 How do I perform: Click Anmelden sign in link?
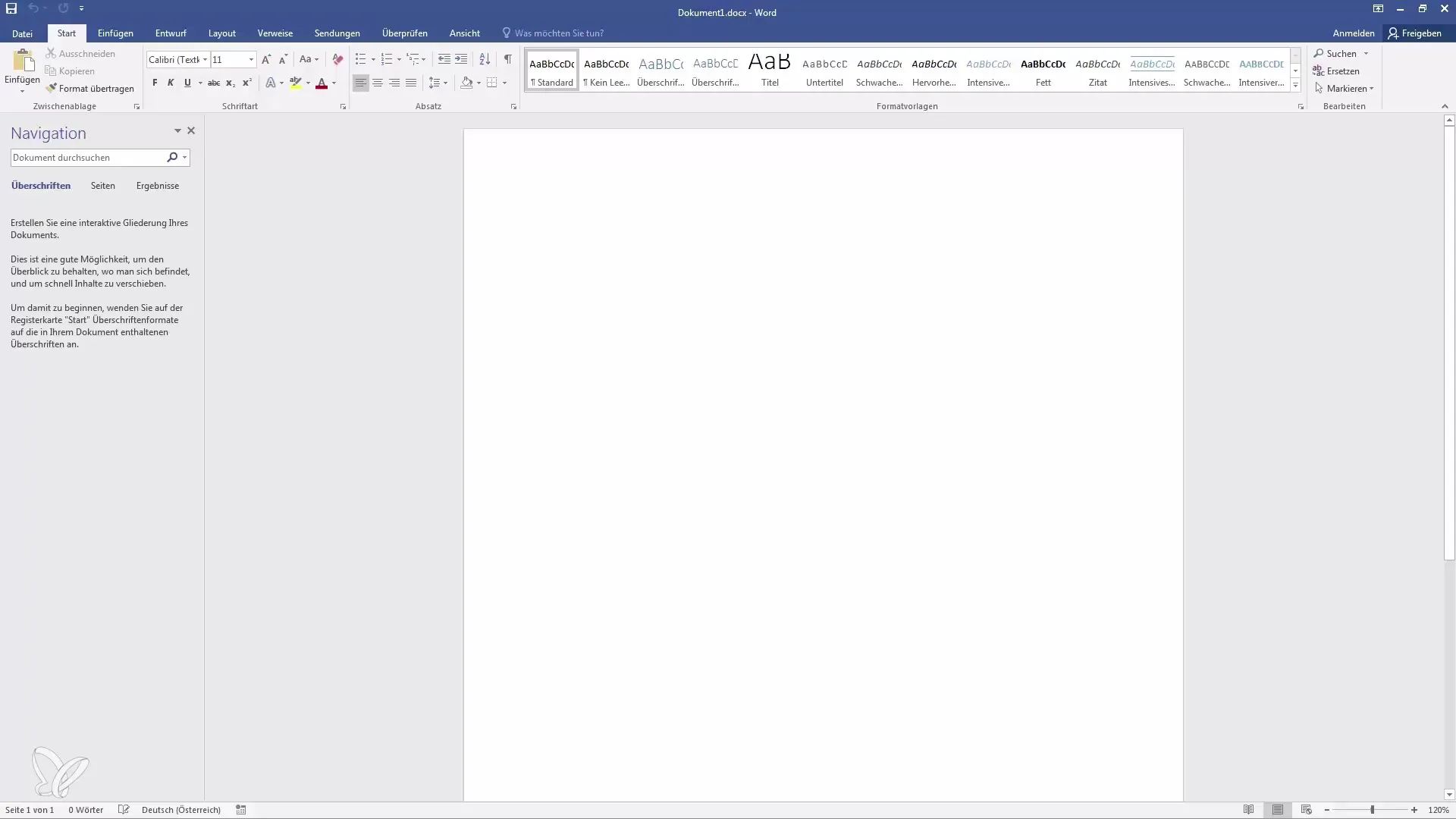(1354, 33)
